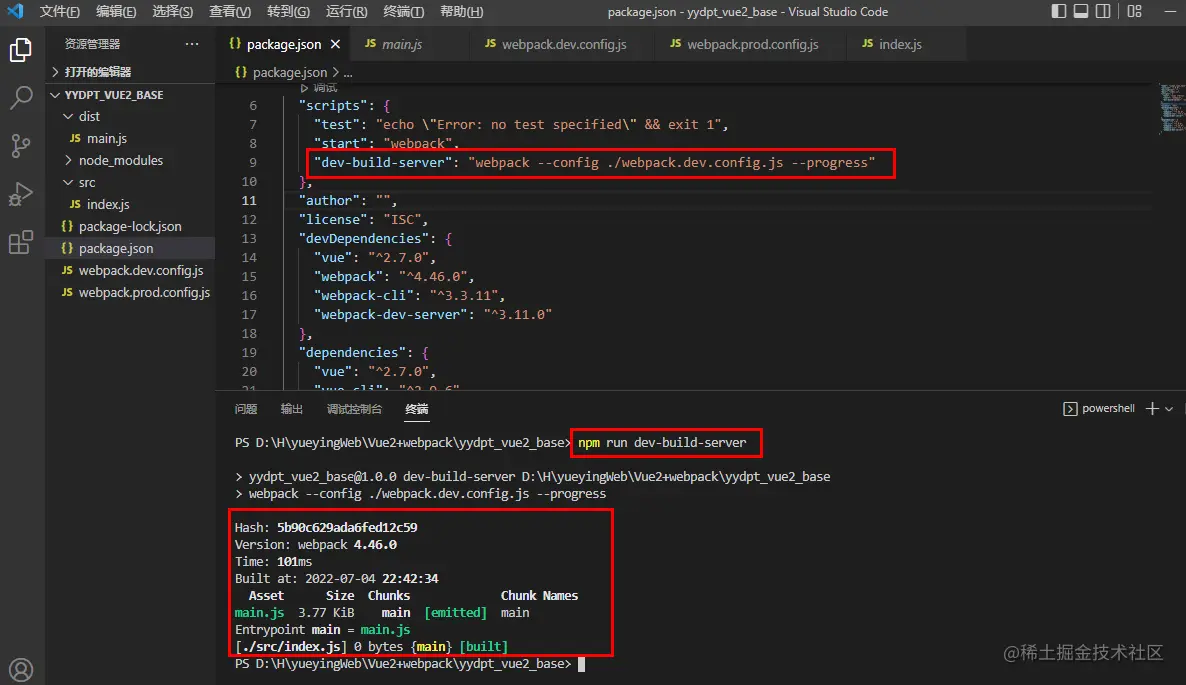Click main.js link in terminal Entrypoint line
Viewport: 1186px width, 685px height.
(385, 630)
